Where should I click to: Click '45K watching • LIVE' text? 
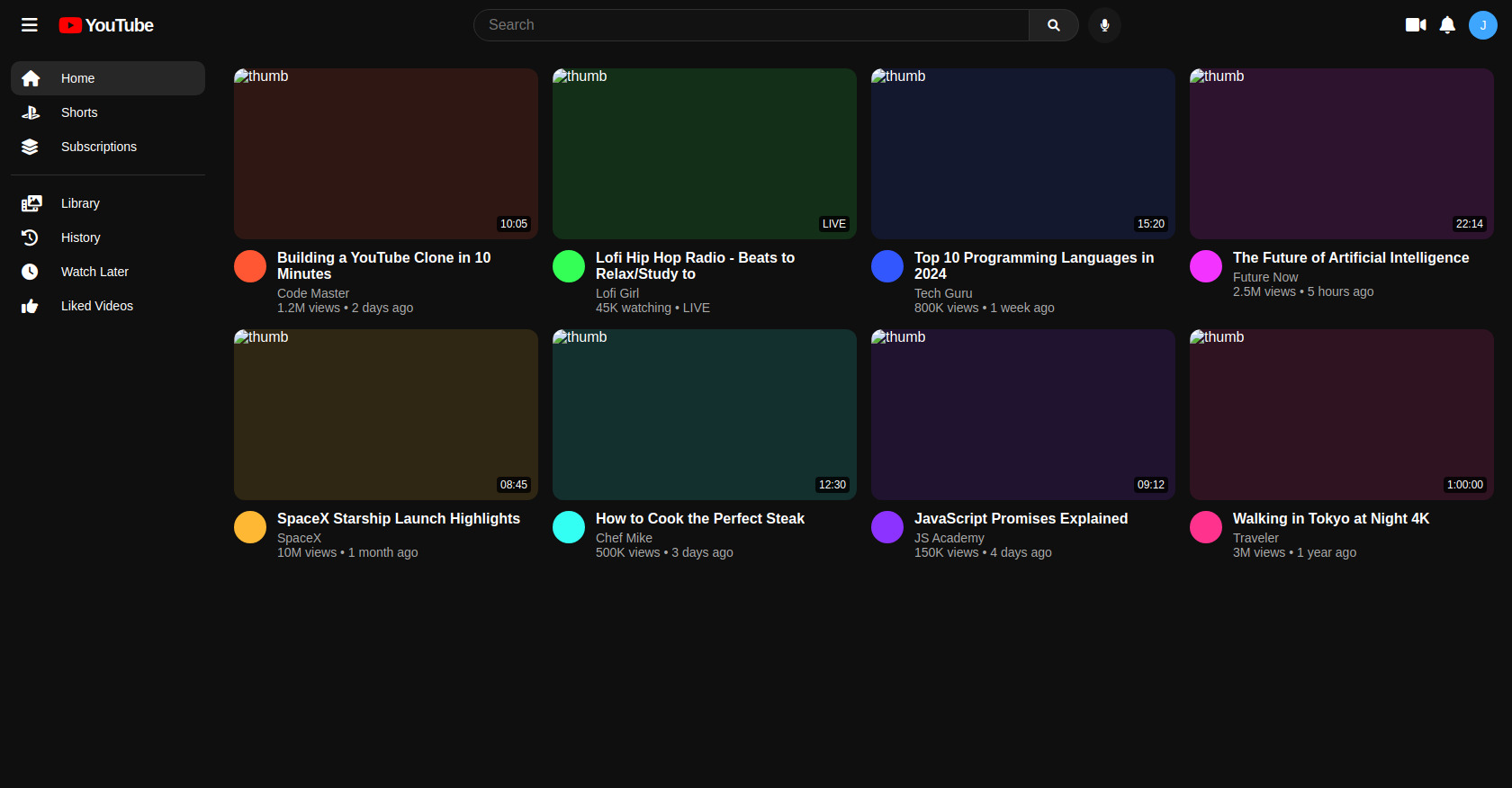[x=652, y=308]
